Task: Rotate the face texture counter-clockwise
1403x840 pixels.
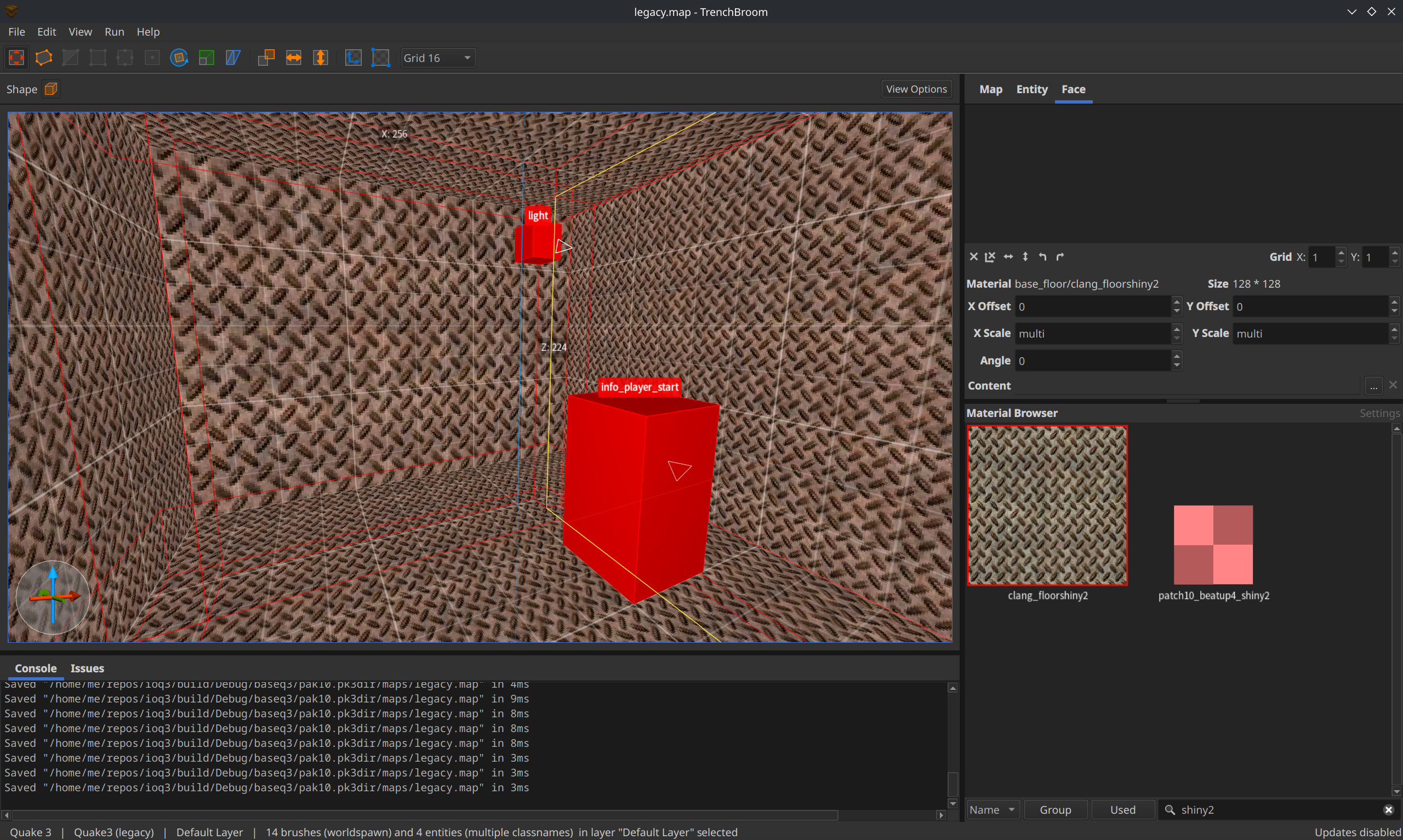Action: coord(1043,256)
